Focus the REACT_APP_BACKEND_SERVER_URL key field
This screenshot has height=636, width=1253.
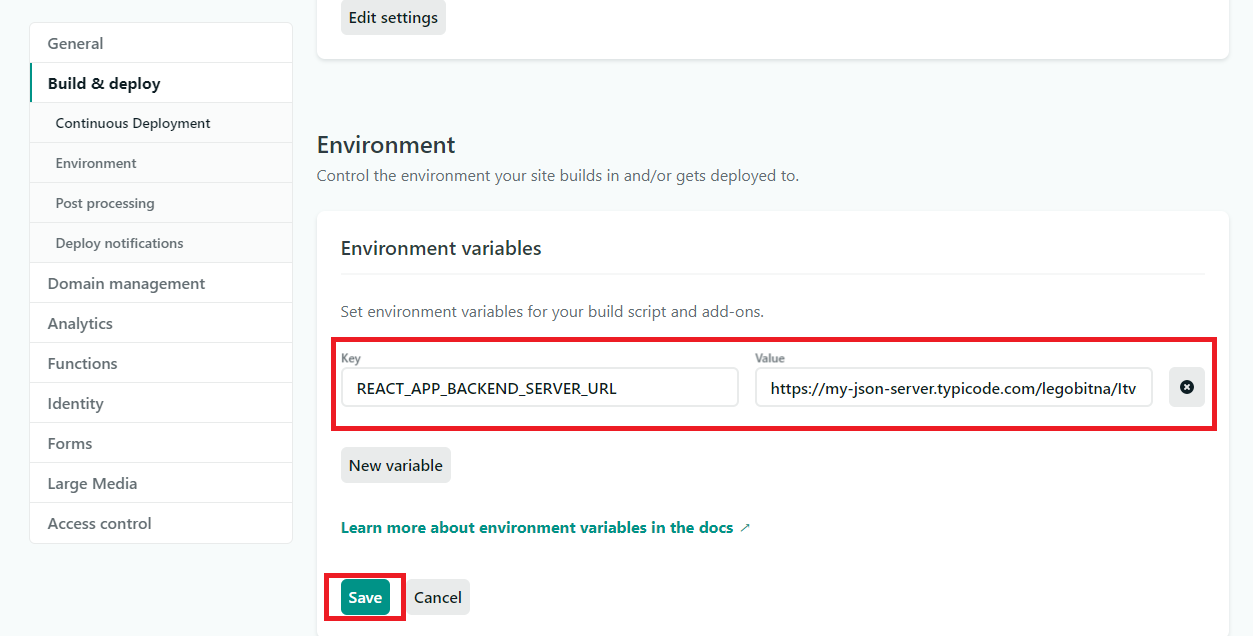coord(539,388)
